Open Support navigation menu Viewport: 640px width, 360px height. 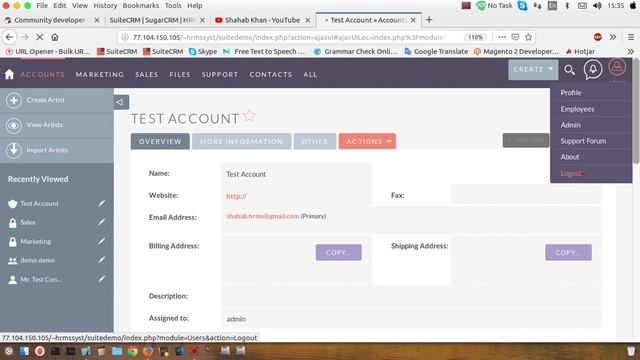(220, 75)
